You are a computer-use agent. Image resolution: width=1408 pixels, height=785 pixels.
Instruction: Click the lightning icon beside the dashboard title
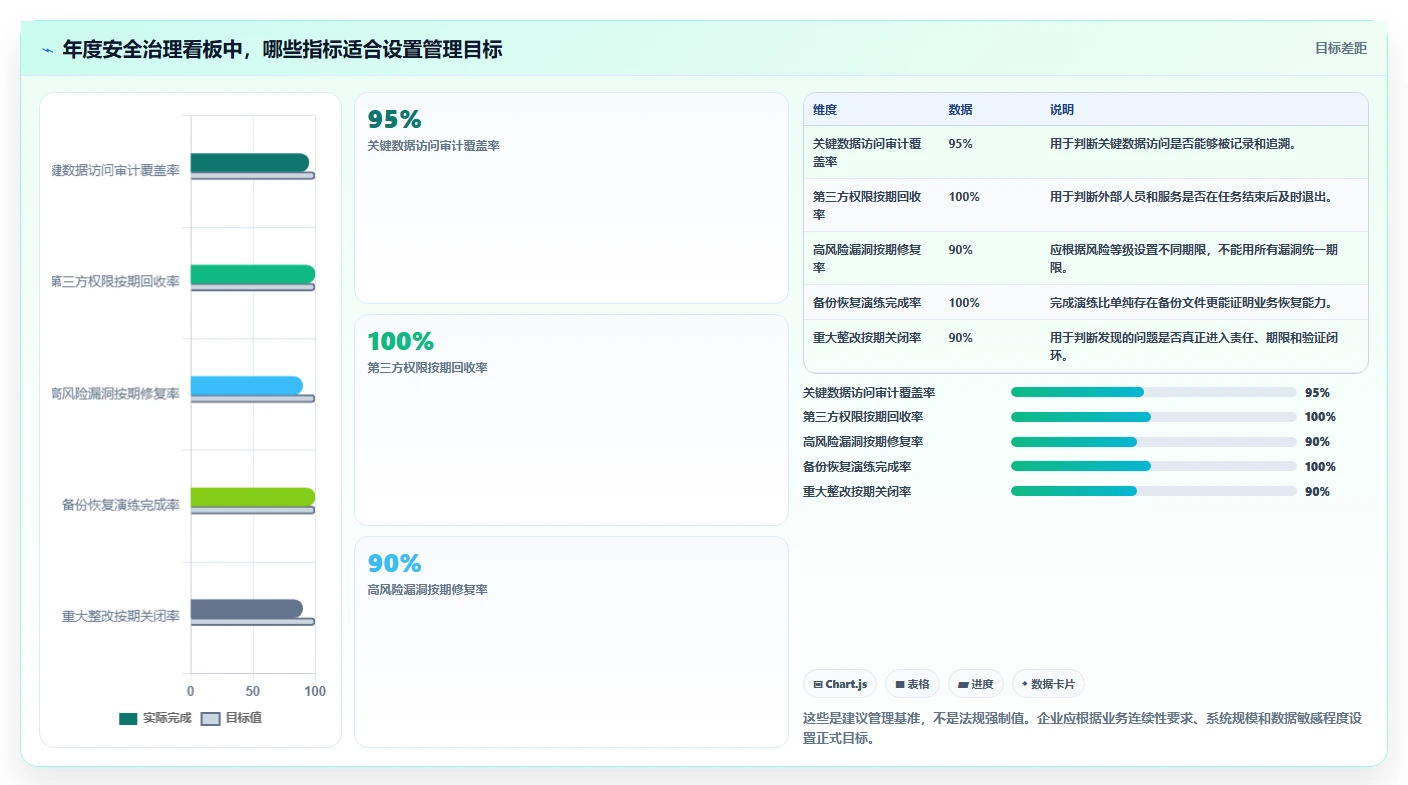click(x=47, y=50)
